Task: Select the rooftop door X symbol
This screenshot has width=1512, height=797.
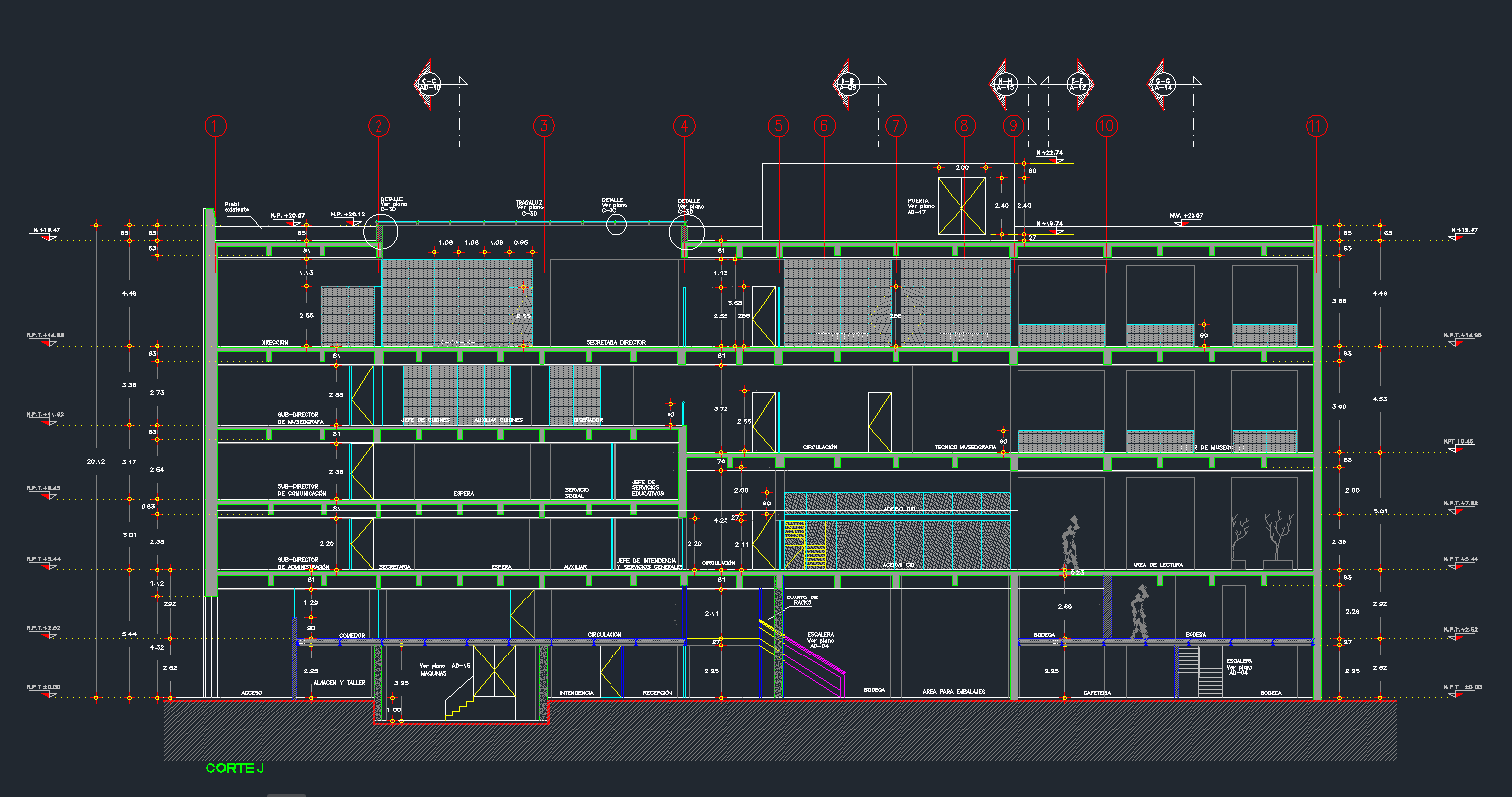Action: pos(961,206)
